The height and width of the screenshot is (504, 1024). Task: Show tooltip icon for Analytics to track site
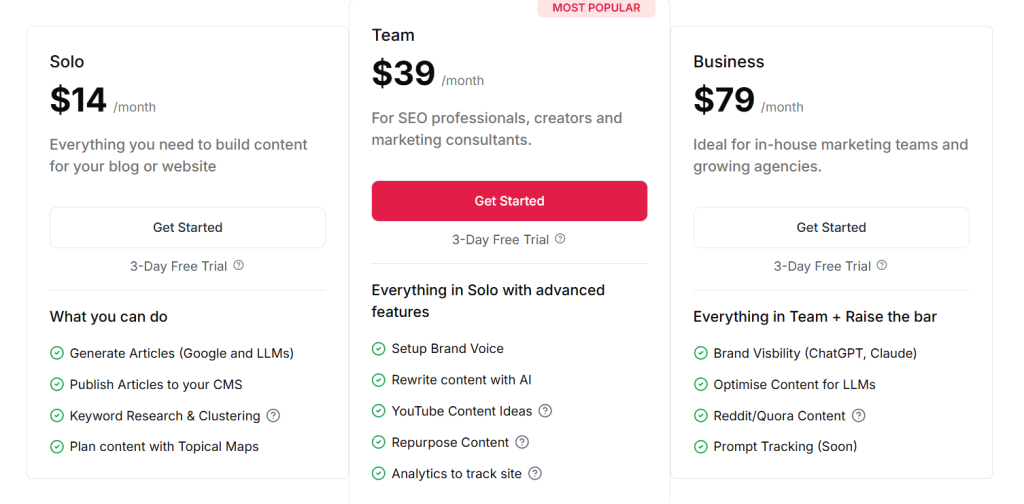pos(535,474)
